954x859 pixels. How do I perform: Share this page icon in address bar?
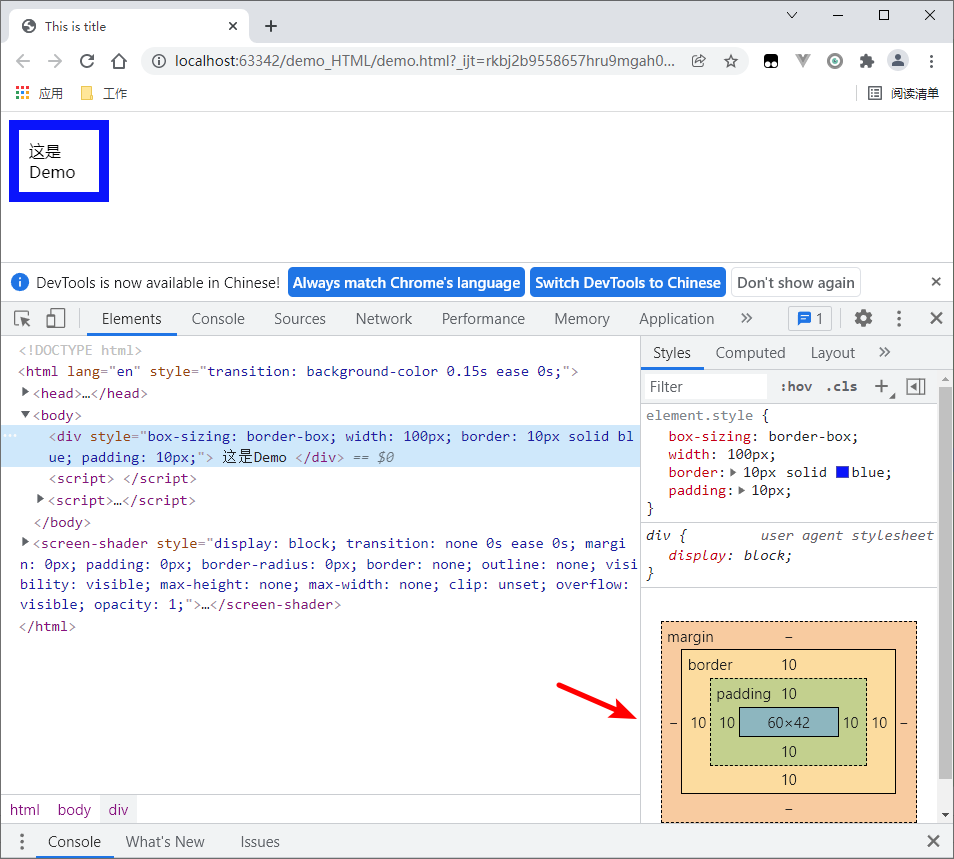(698, 61)
